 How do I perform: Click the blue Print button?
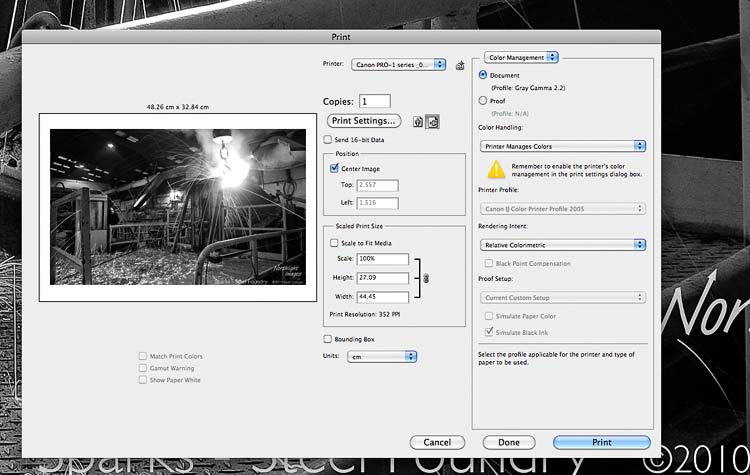602,442
